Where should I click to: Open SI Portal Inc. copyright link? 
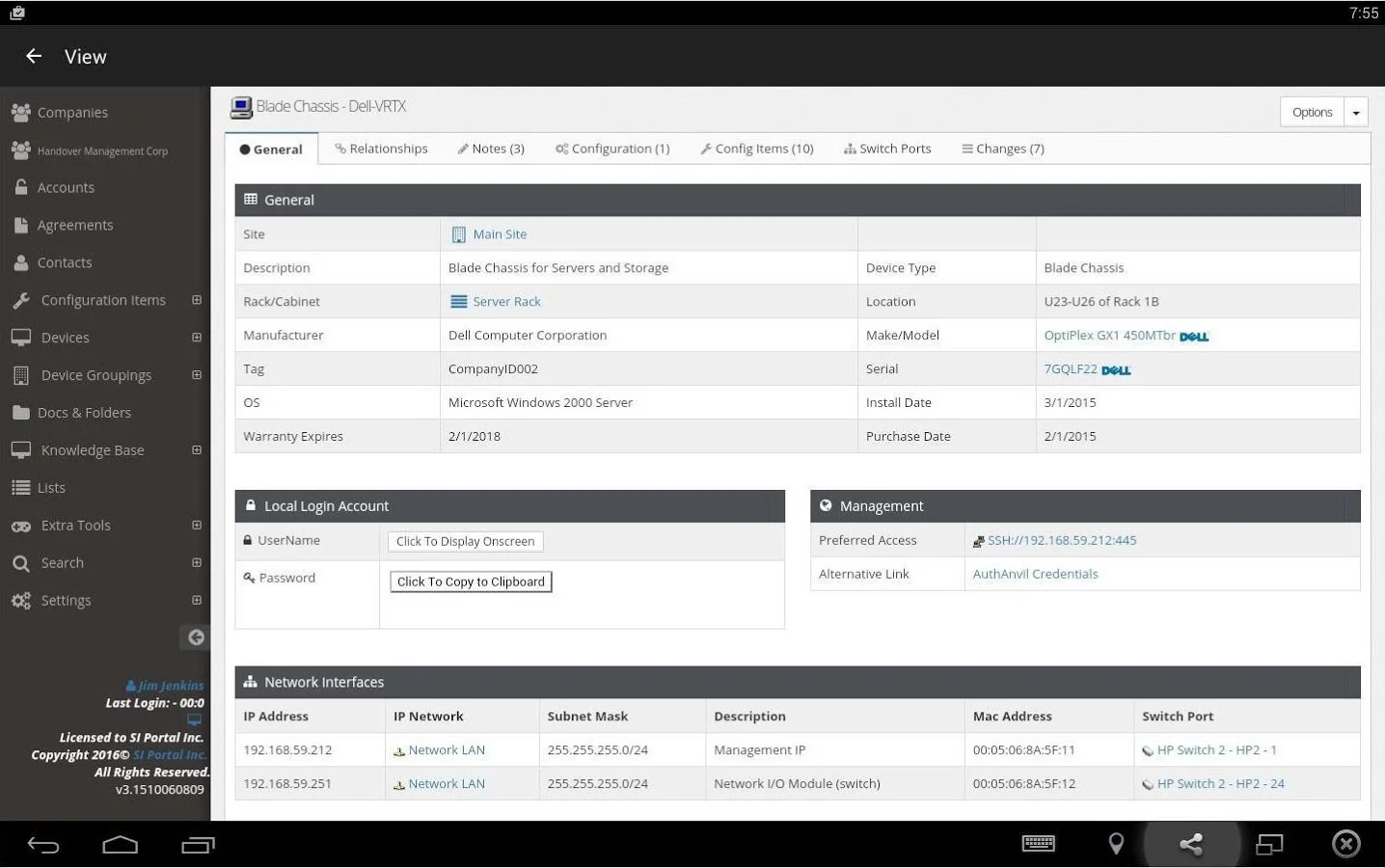tap(169, 755)
